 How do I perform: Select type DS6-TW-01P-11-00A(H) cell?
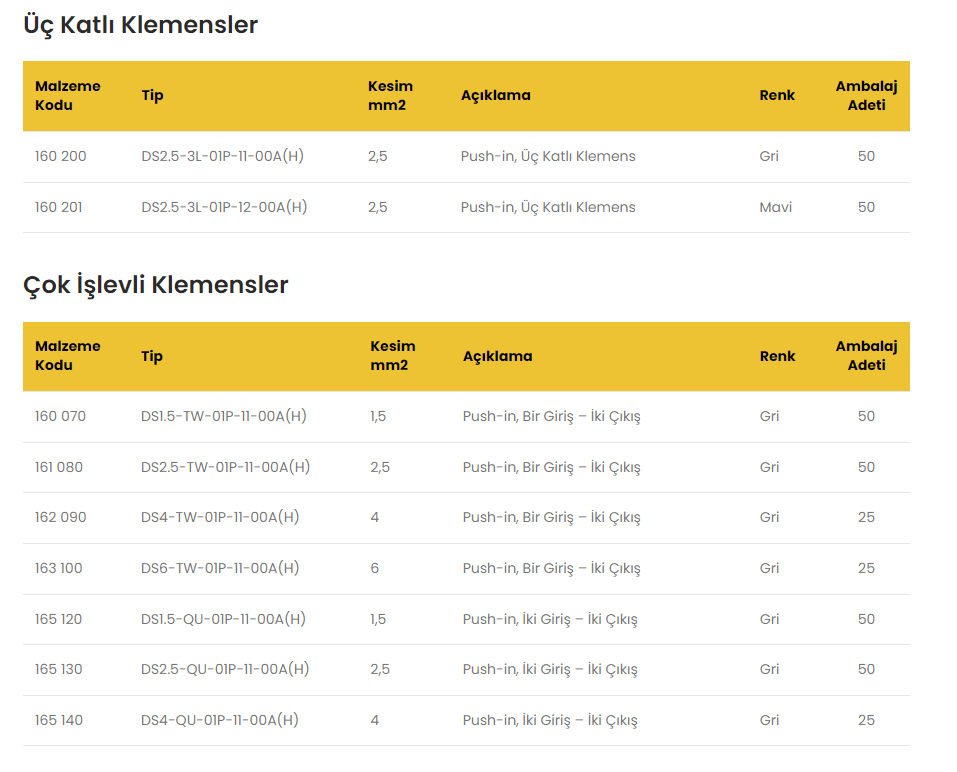click(x=220, y=568)
